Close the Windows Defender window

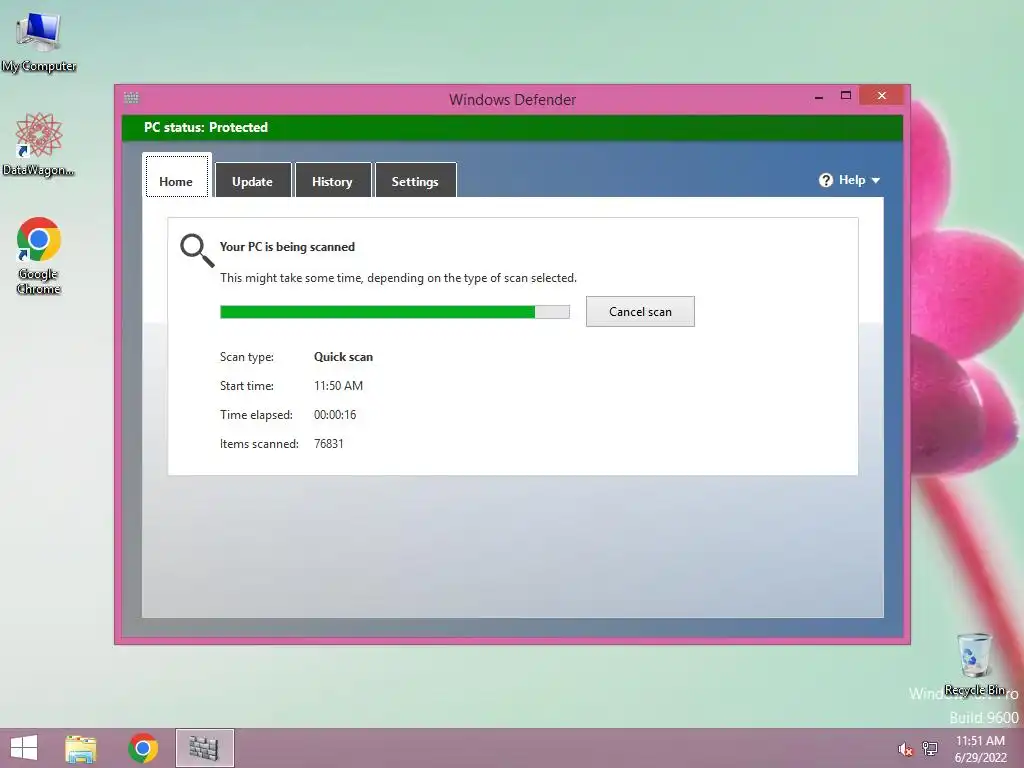click(882, 95)
